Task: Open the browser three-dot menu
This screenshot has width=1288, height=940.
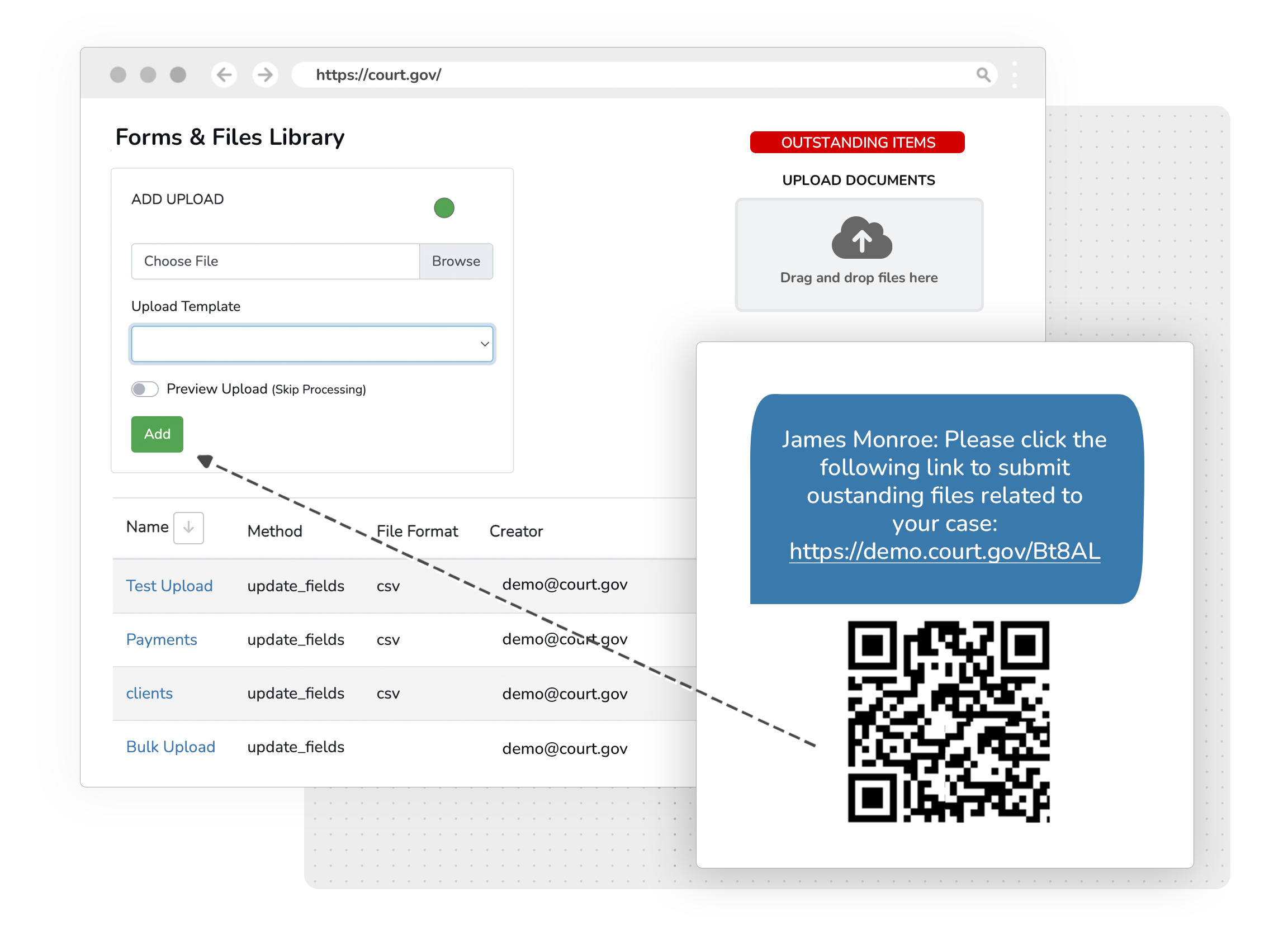Action: click(x=1015, y=74)
